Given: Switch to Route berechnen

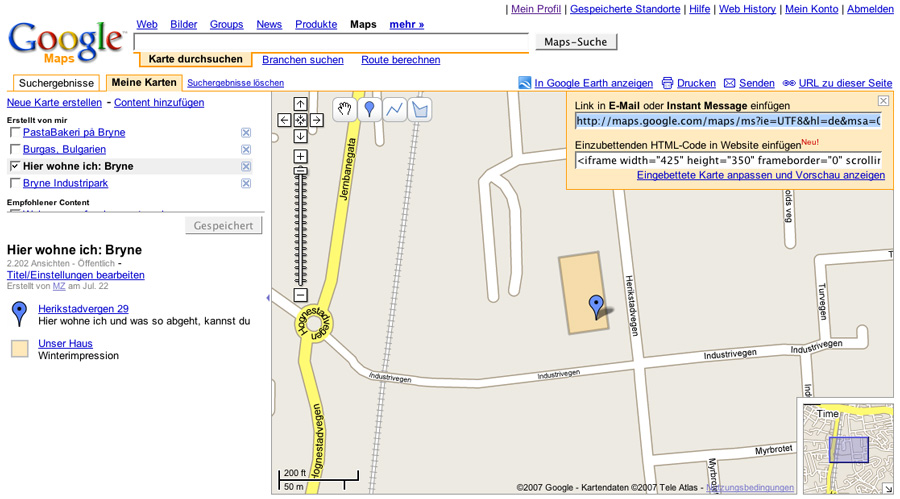Looking at the screenshot, I should pos(401,60).
